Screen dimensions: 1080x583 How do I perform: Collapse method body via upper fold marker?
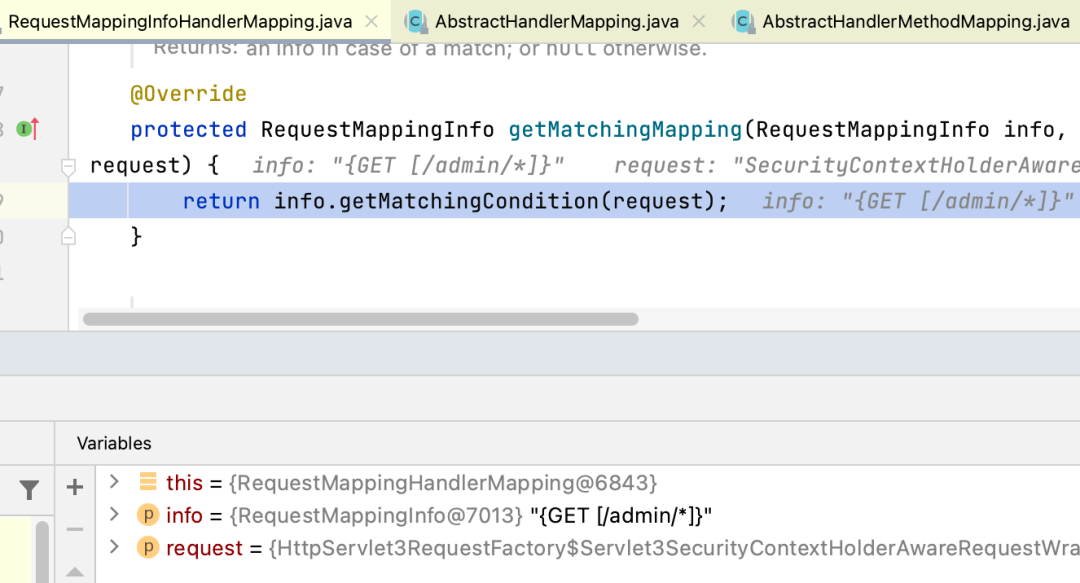click(68, 166)
